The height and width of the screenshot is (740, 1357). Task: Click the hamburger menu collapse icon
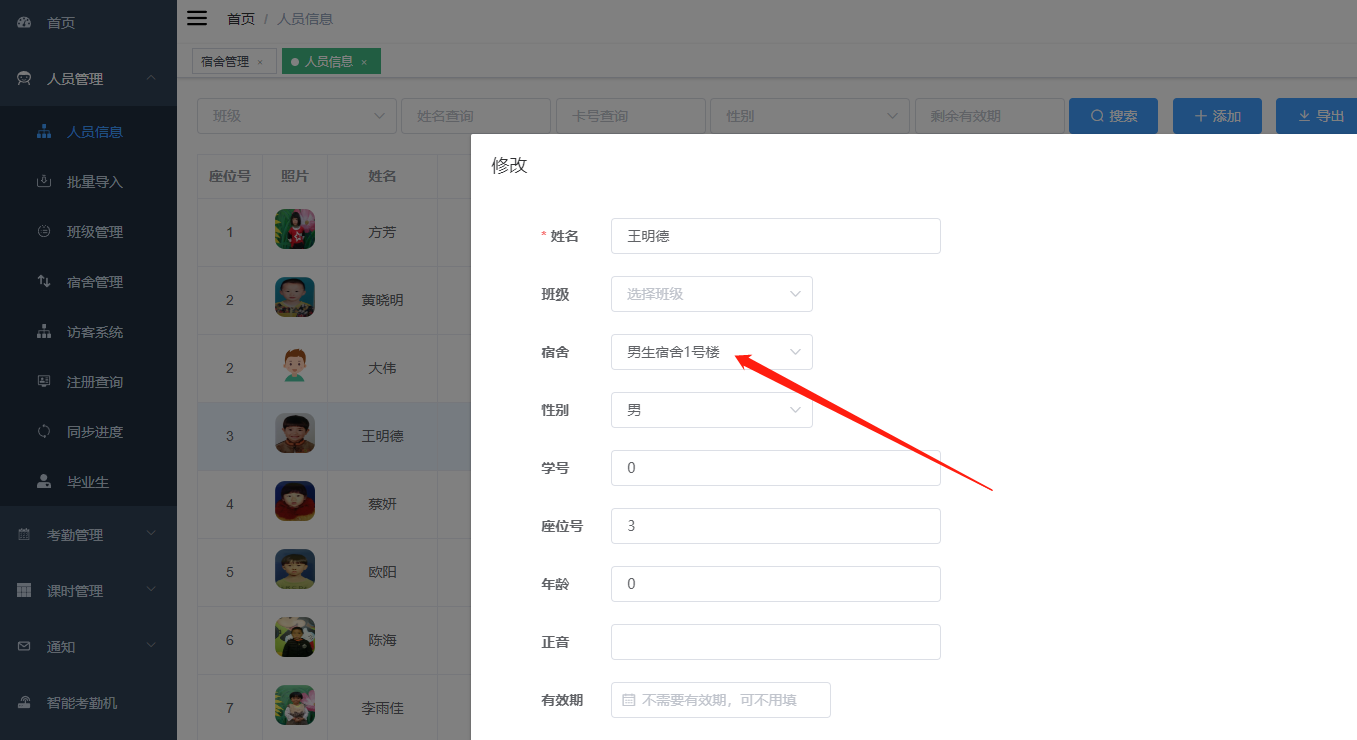(x=197, y=17)
